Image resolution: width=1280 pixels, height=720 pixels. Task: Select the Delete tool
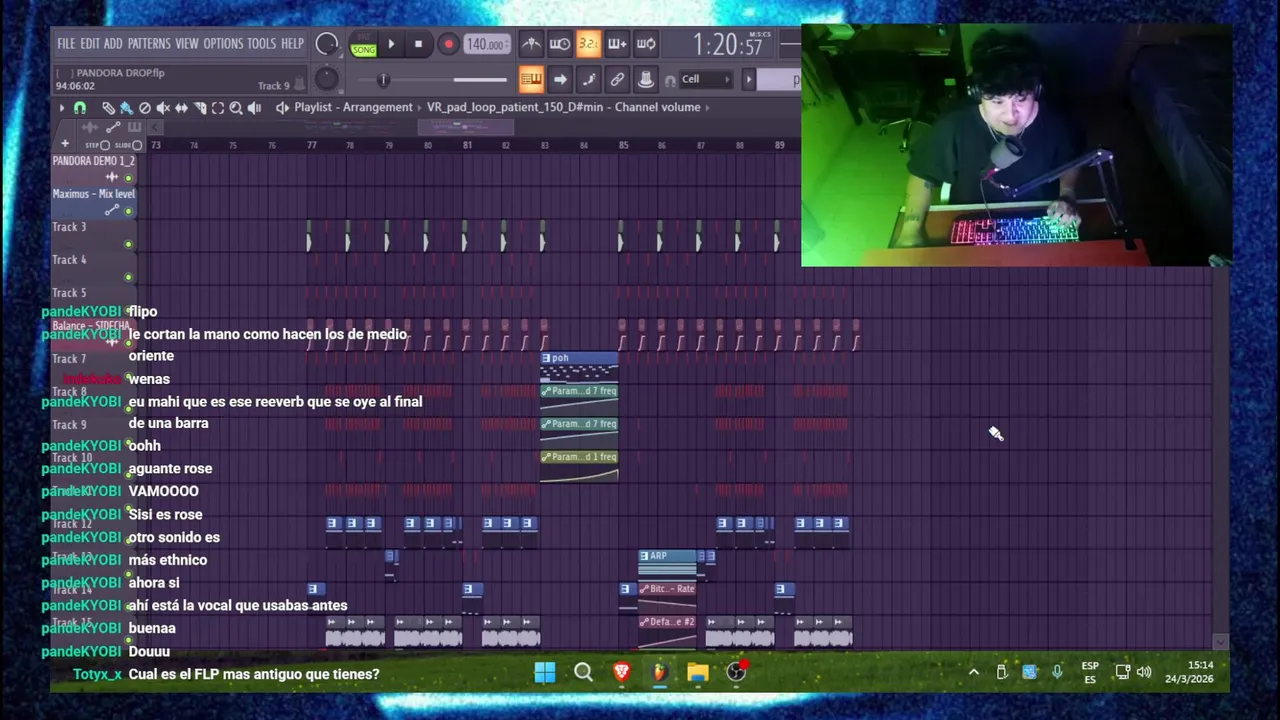click(x=145, y=108)
